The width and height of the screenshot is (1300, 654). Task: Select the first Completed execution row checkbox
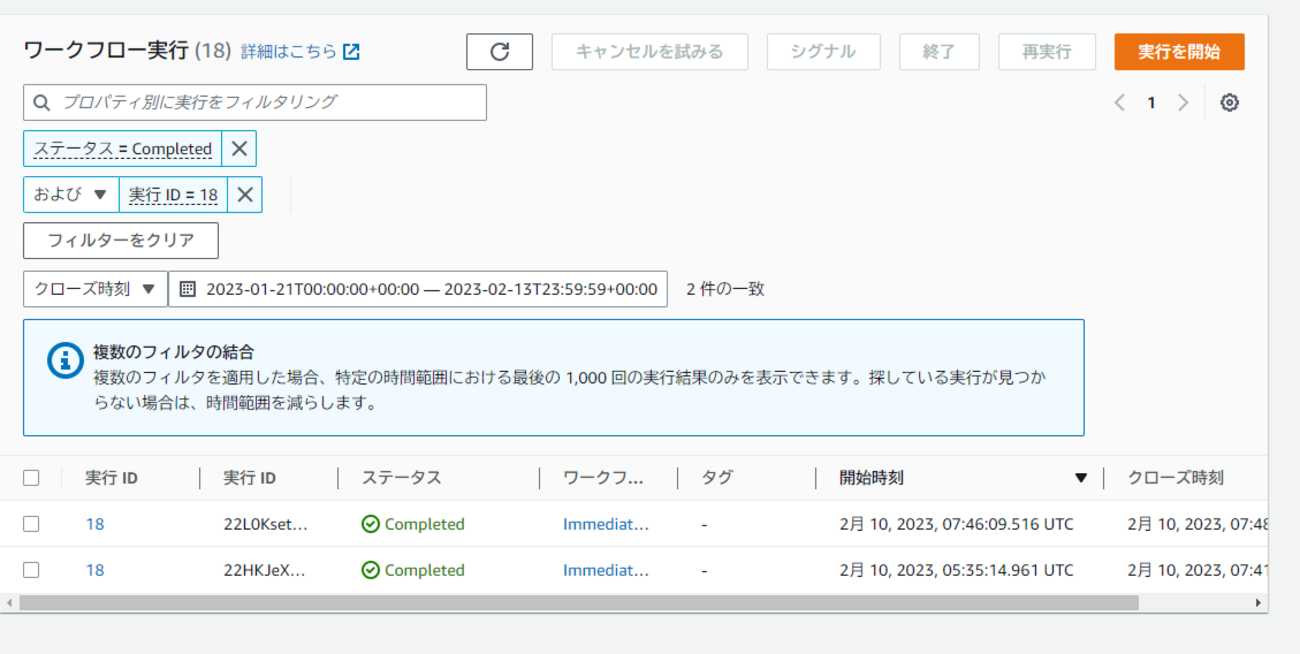click(30, 523)
